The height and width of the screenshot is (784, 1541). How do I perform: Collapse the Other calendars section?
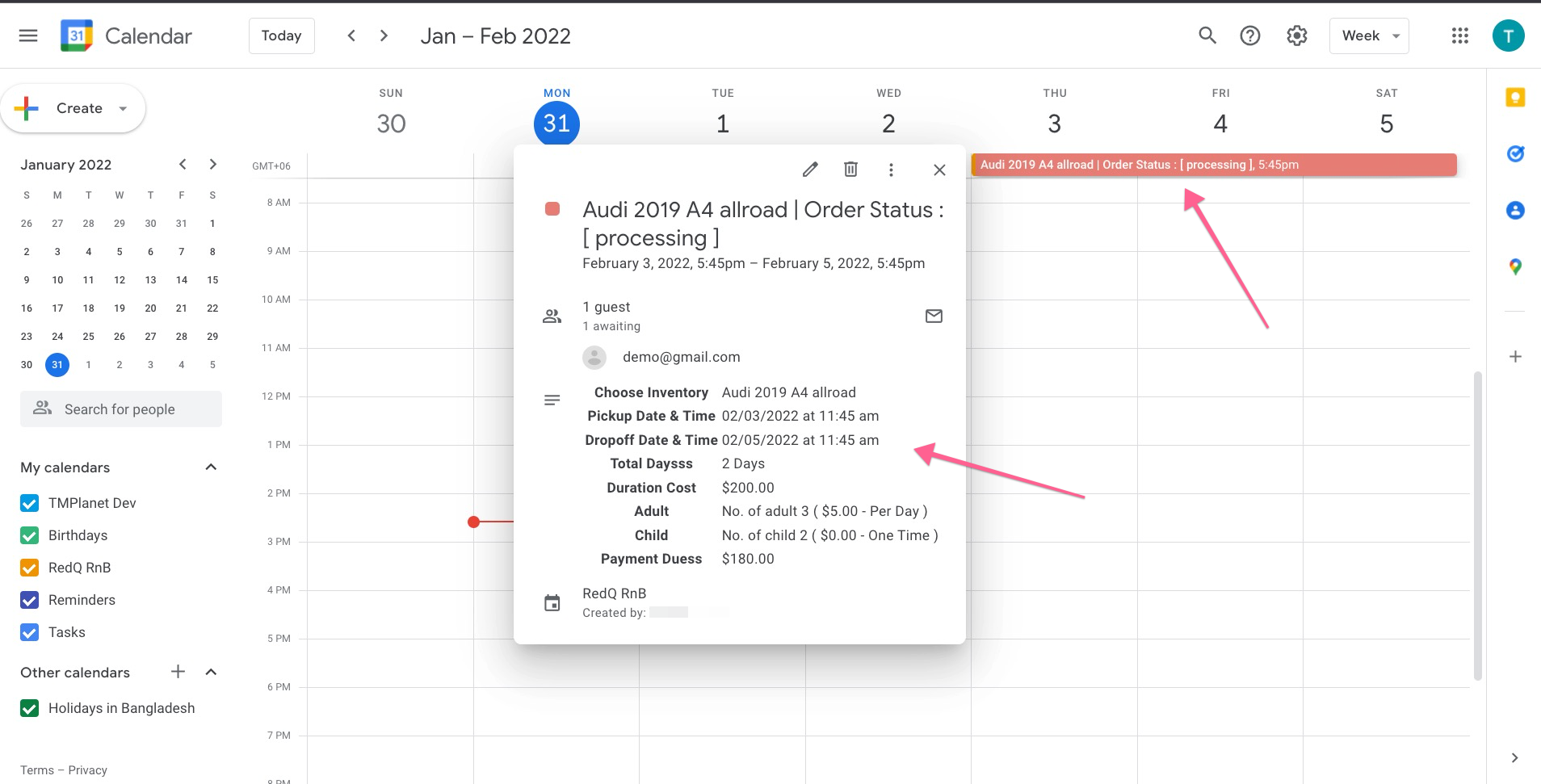(x=212, y=672)
